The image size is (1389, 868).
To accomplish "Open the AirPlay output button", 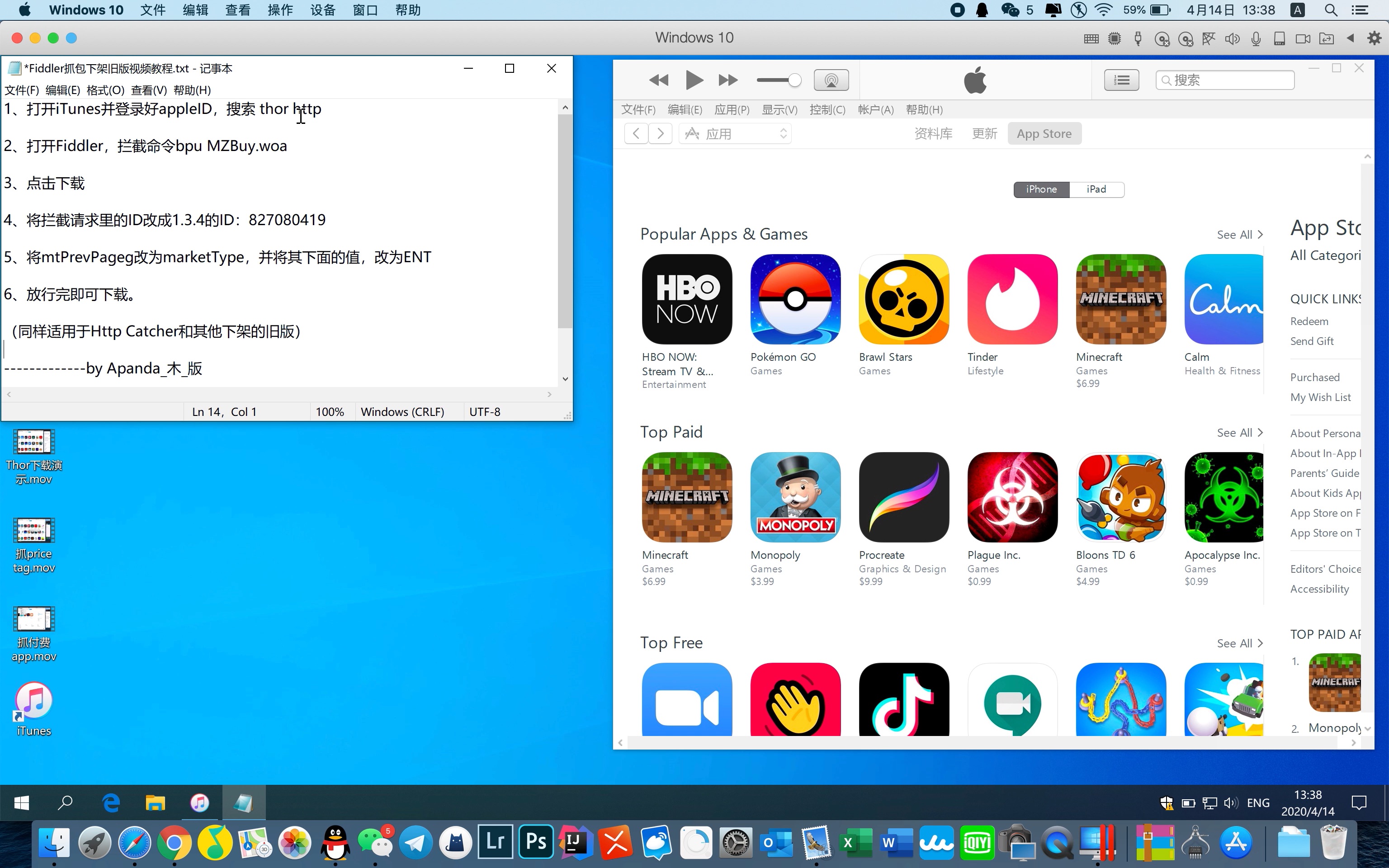I will [831, 80].
